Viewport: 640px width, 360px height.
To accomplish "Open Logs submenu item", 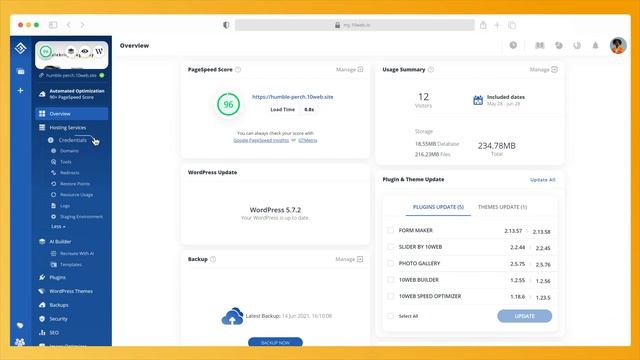I will tap(64, 206).
